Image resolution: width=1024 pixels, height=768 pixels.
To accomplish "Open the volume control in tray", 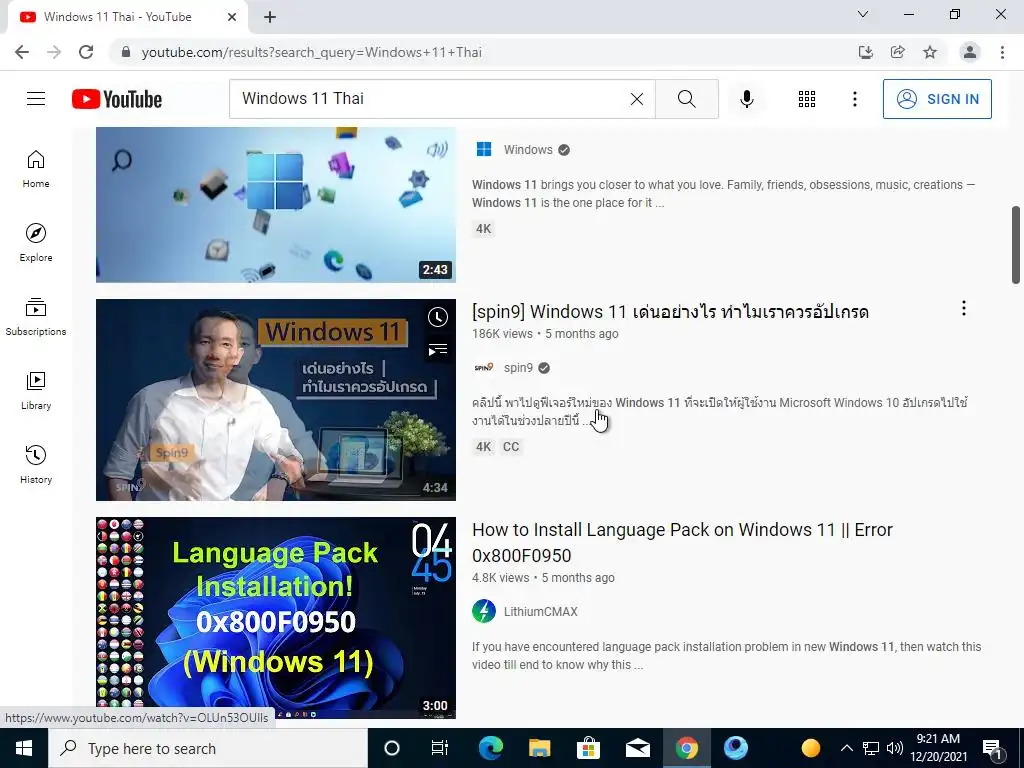I will (x=895, y=748).
